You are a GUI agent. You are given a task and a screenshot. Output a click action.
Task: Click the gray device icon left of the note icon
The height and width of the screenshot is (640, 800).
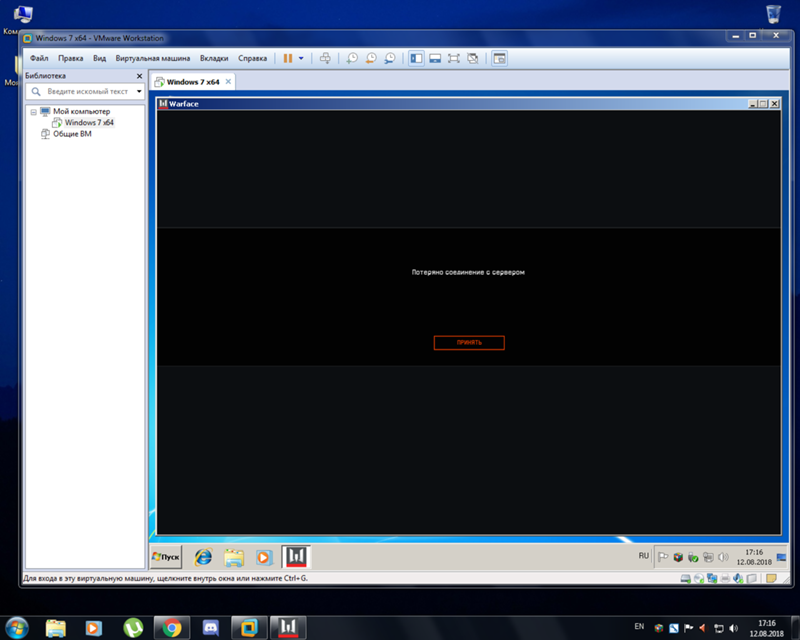pos(752,578)
